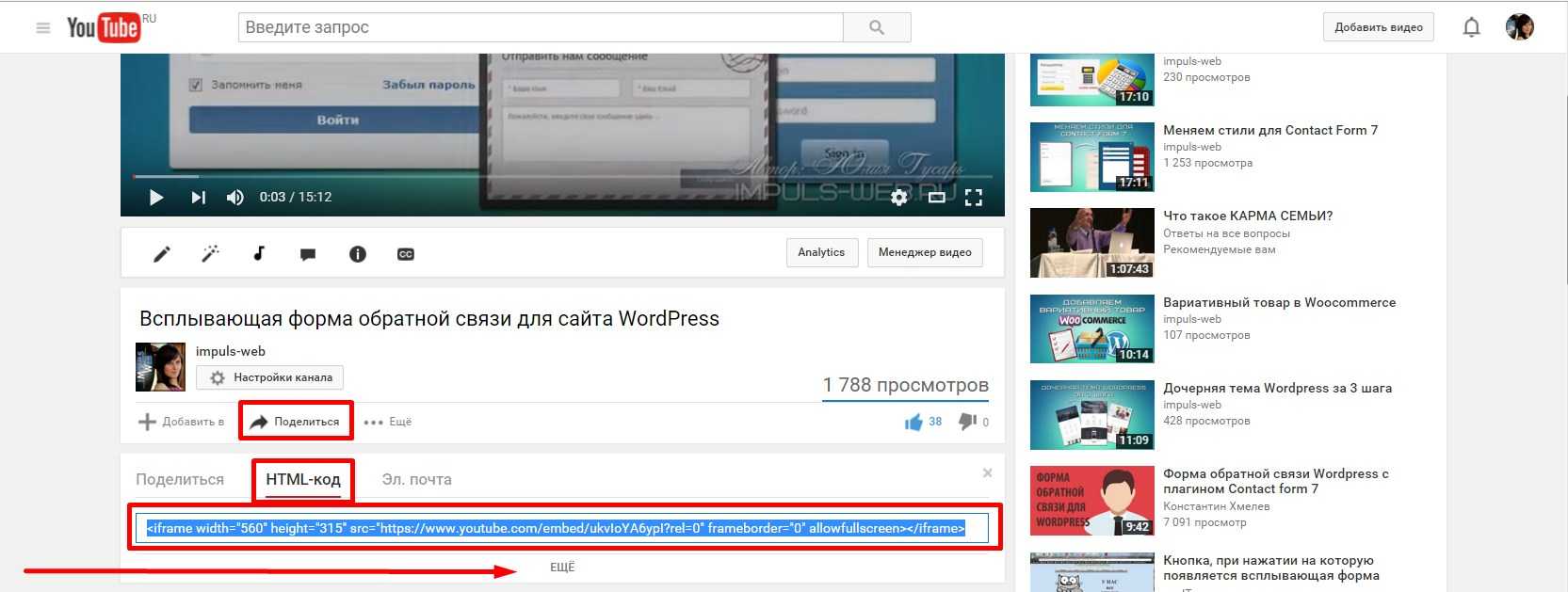Toggle theater mode in the player
The image size is (1568, 592).
click(x=936, y=198)
